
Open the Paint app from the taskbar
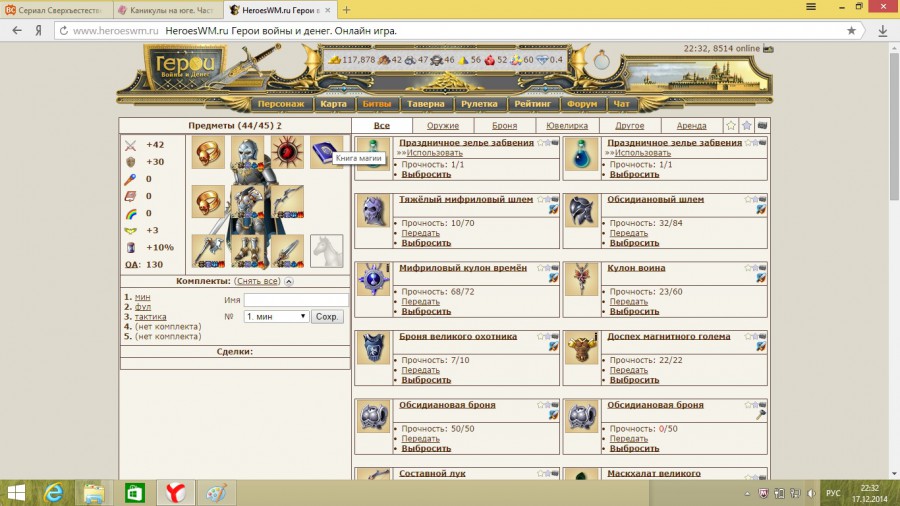pyautogui.click(x=216, y=493)
